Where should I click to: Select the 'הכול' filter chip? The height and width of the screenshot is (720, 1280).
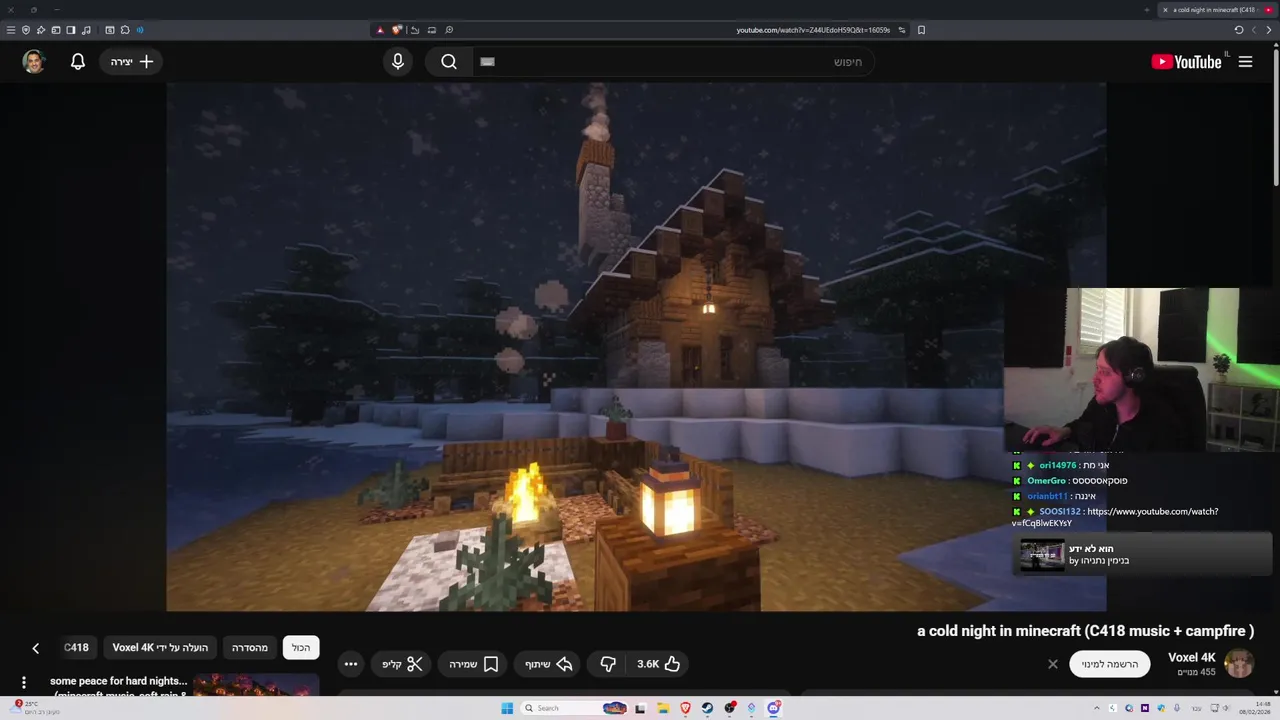tap(301, 648)
